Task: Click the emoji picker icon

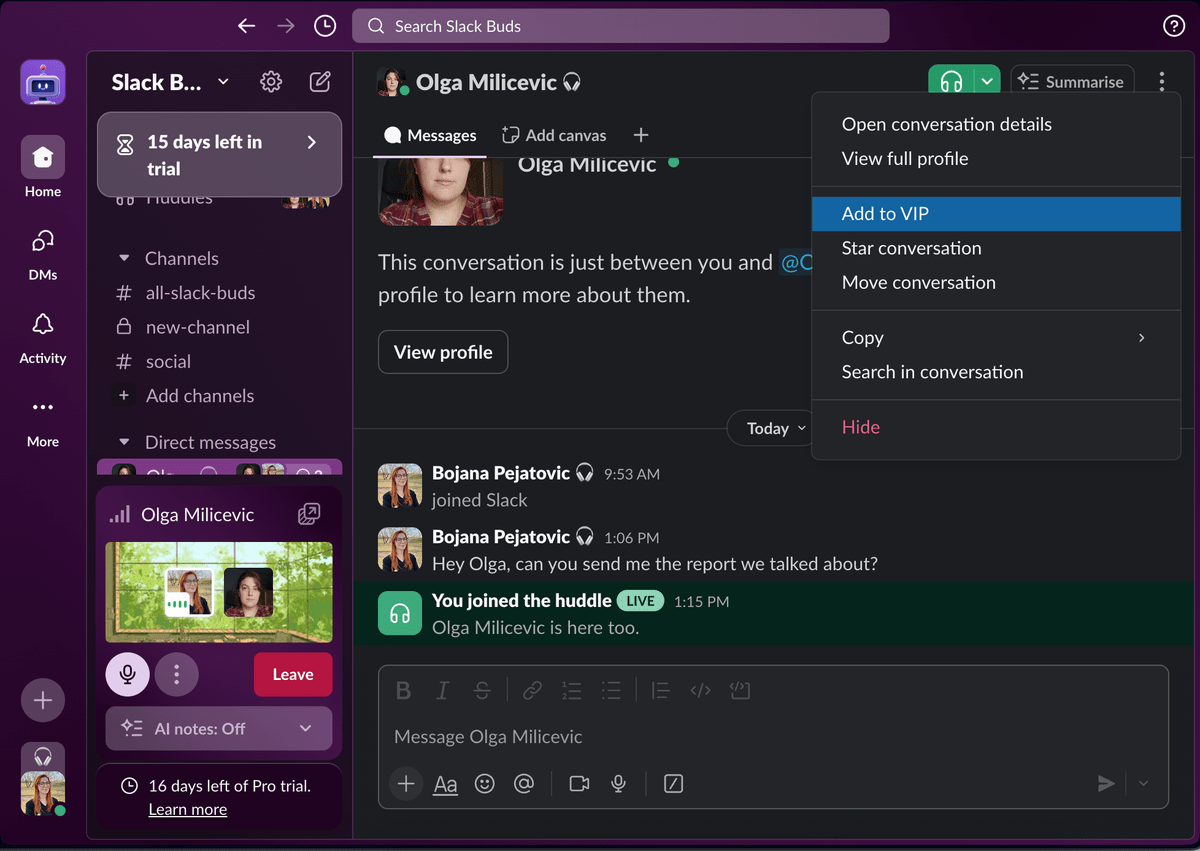Action: click(485, 784)
